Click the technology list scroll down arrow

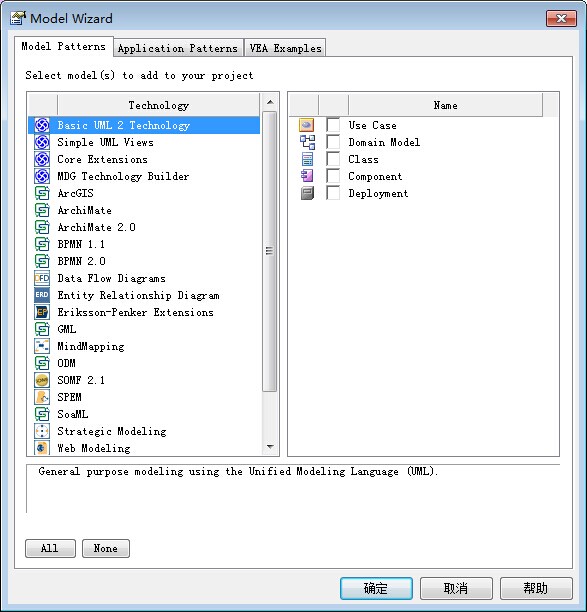[270, 447]
